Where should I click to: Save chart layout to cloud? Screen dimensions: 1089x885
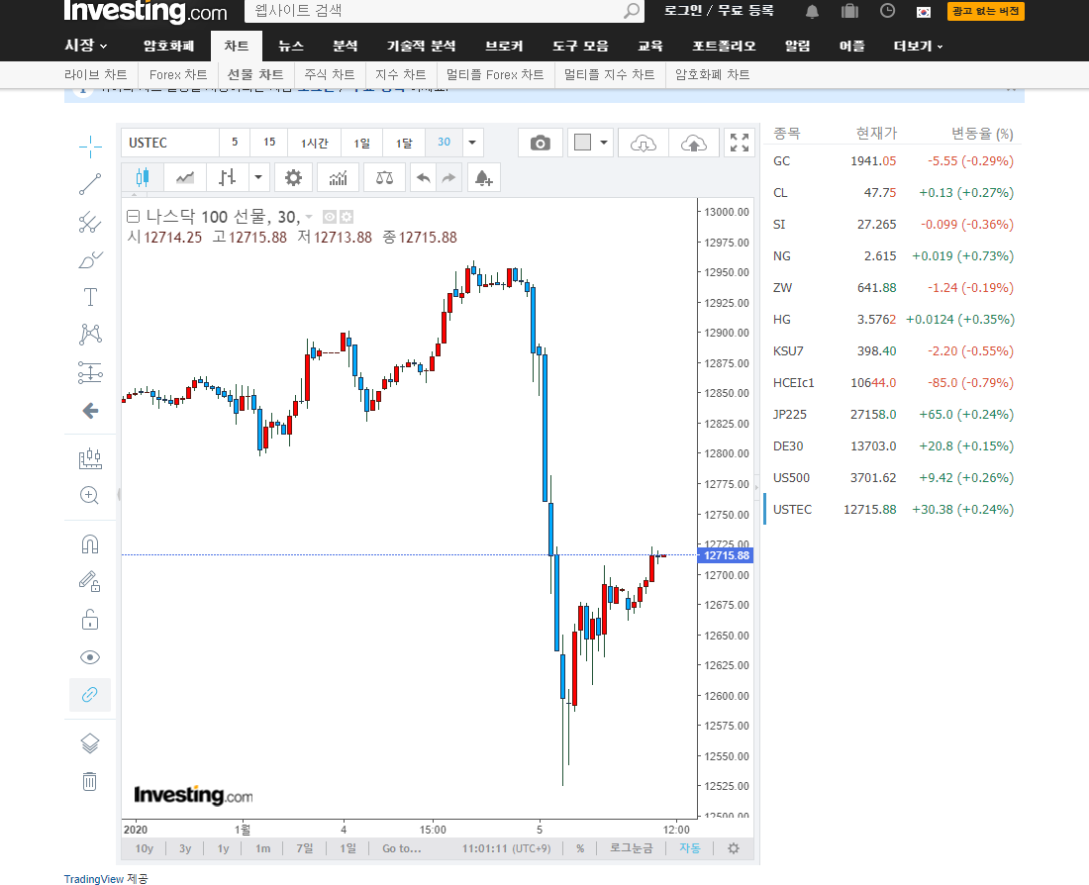click(x=694, y=143)
